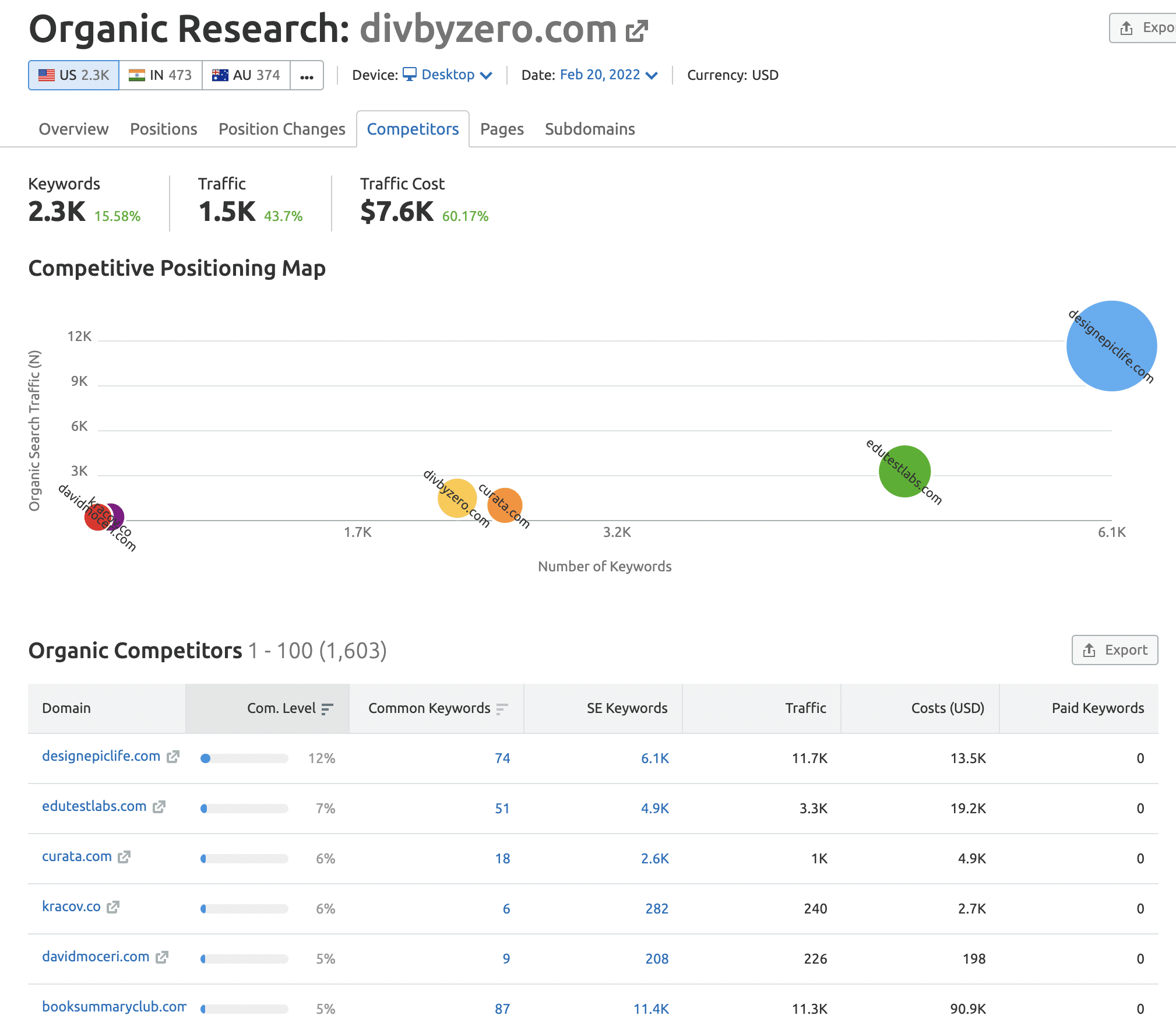Select the AU 374 database button
This screenshot has width=1176, height=1033.
click(246, 75)
